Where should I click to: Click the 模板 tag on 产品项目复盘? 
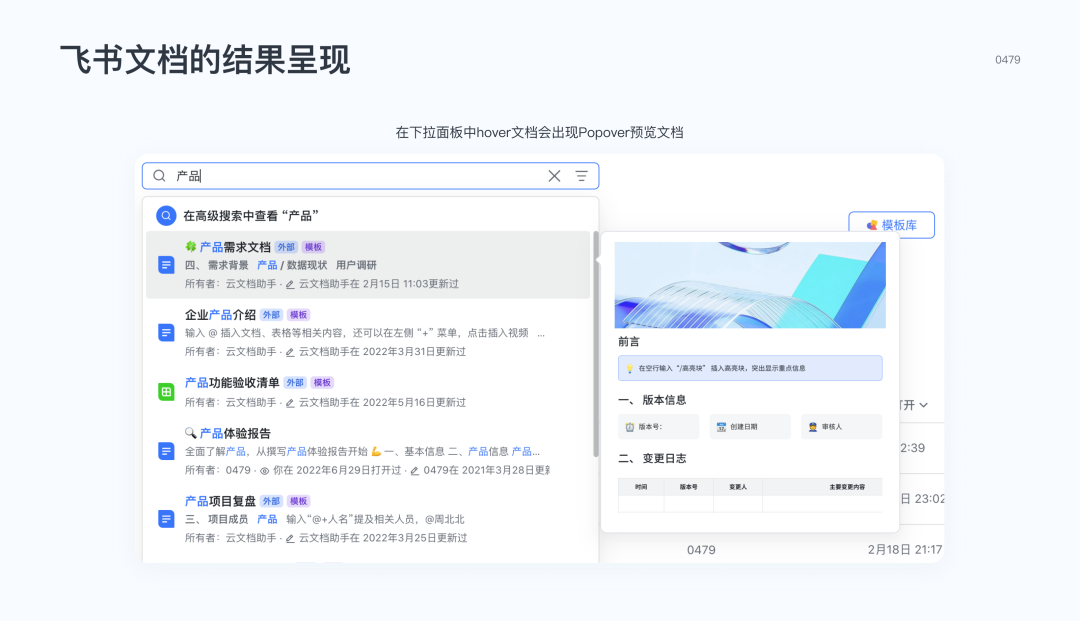pyautogui.click(x=298, y=501)
